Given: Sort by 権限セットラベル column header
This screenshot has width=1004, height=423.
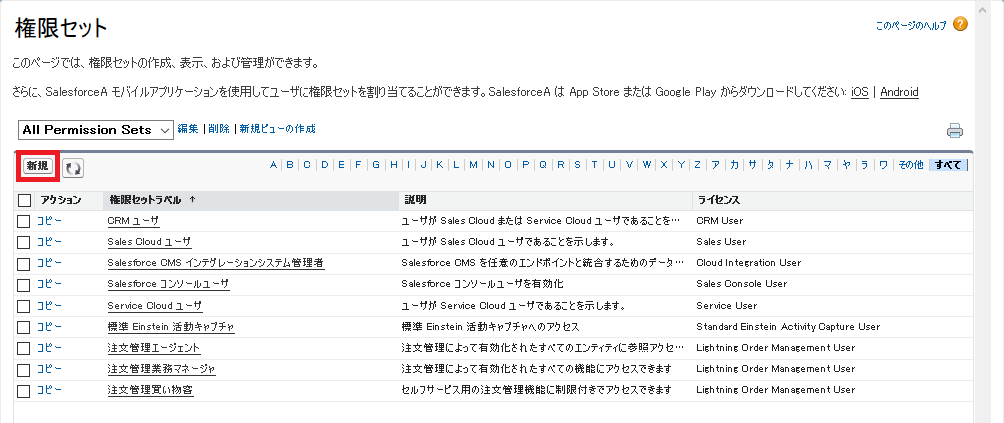Looking at the screenshot, I should tap(152, 200).
